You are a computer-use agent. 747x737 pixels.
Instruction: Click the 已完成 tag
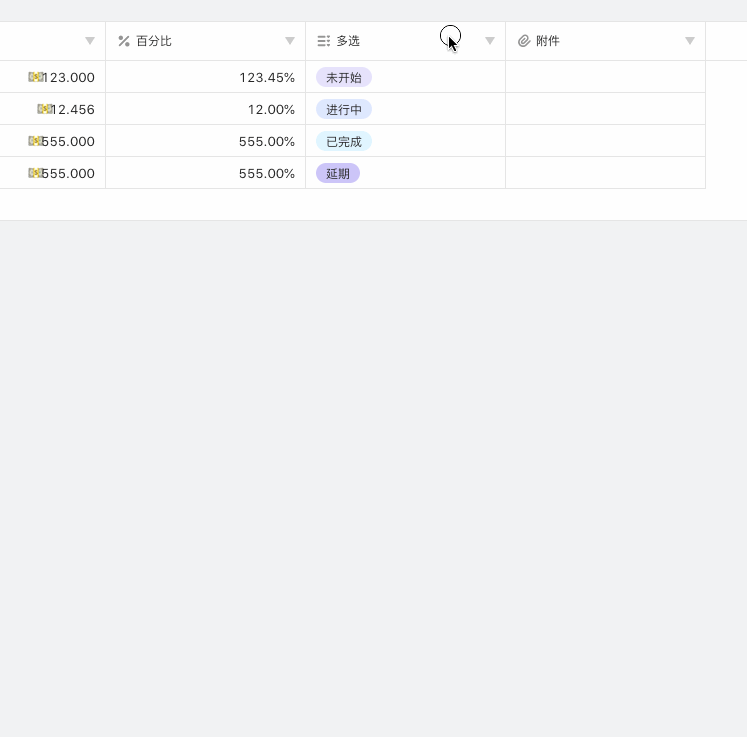(344, 141)
